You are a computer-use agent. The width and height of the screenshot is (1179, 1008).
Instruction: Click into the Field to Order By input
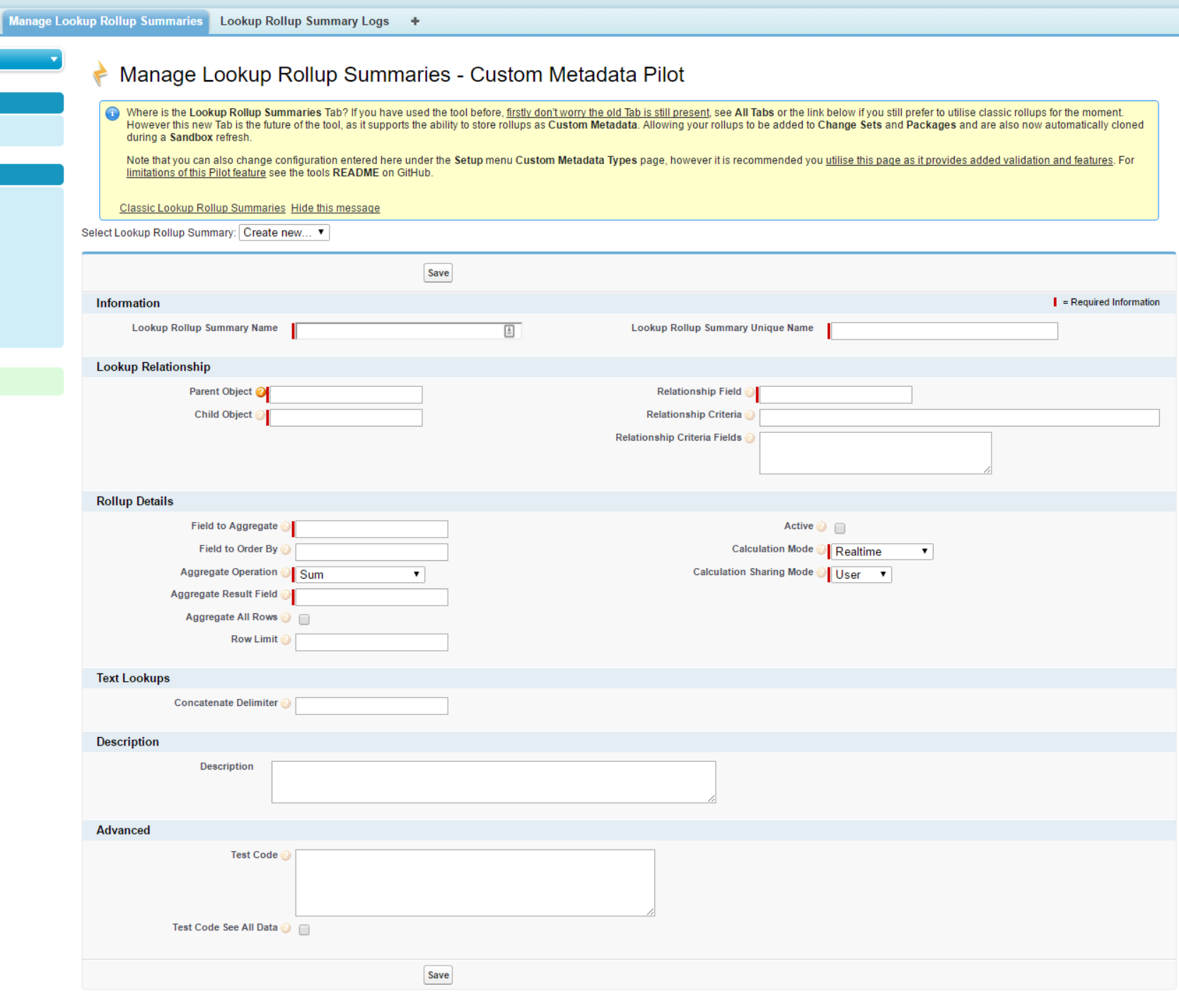click(x=372, y=552)
